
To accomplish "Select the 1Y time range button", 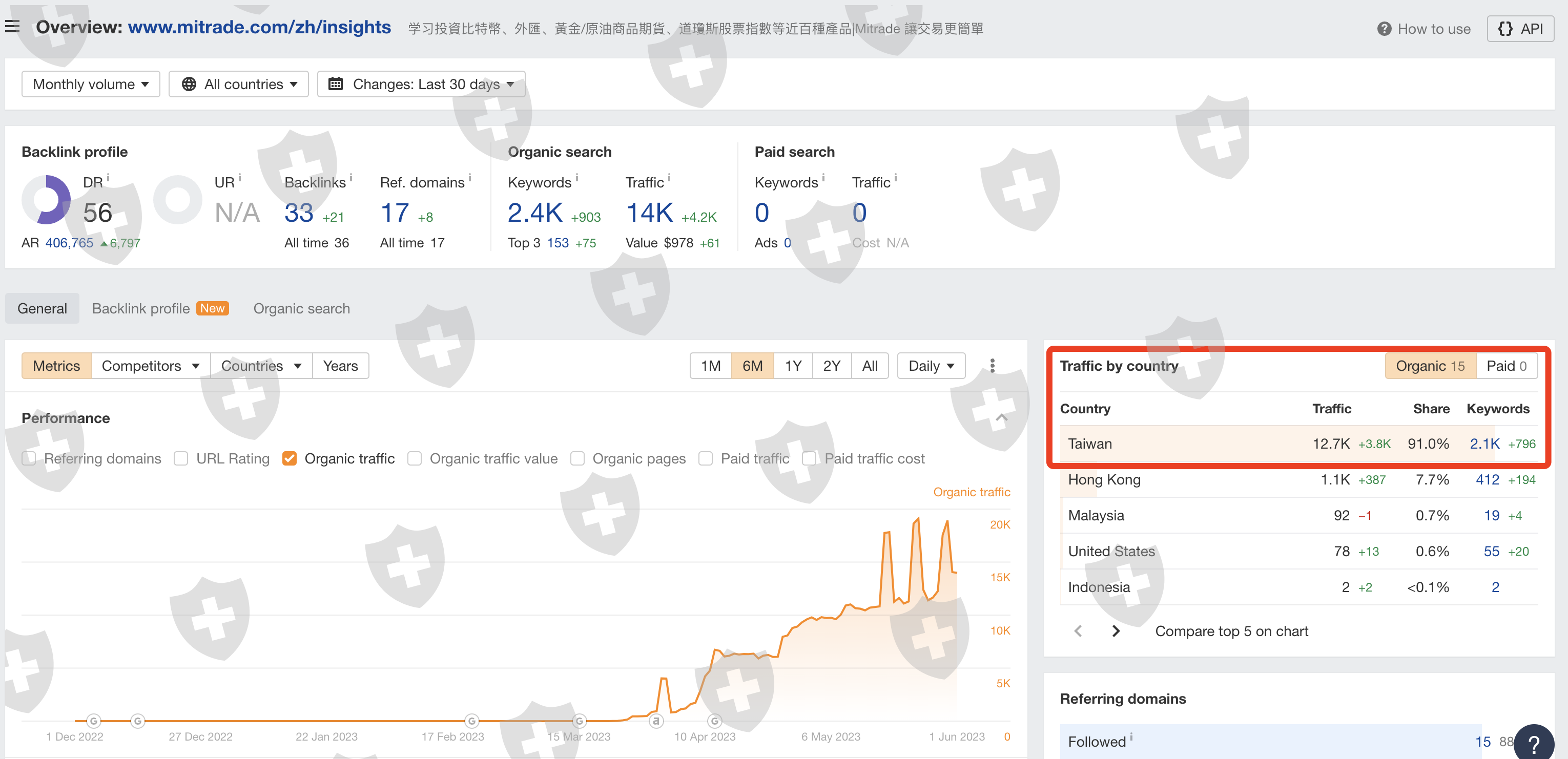I will 793,366.
